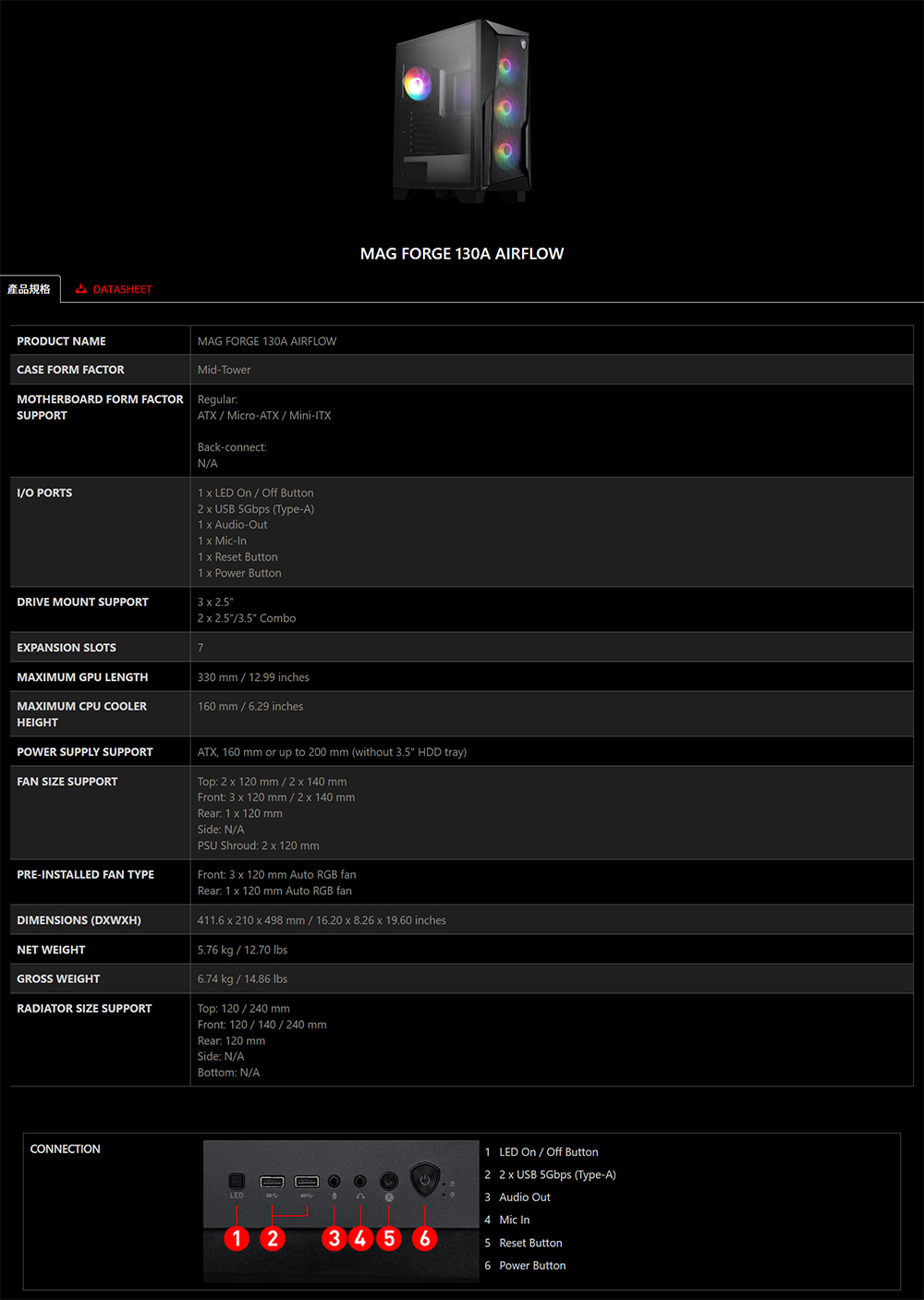924x1300 pixels.
Task: Select '2 x USB 5Gbps (Type-A)' in I/O Ports row
Action: (x=256, y=509)
